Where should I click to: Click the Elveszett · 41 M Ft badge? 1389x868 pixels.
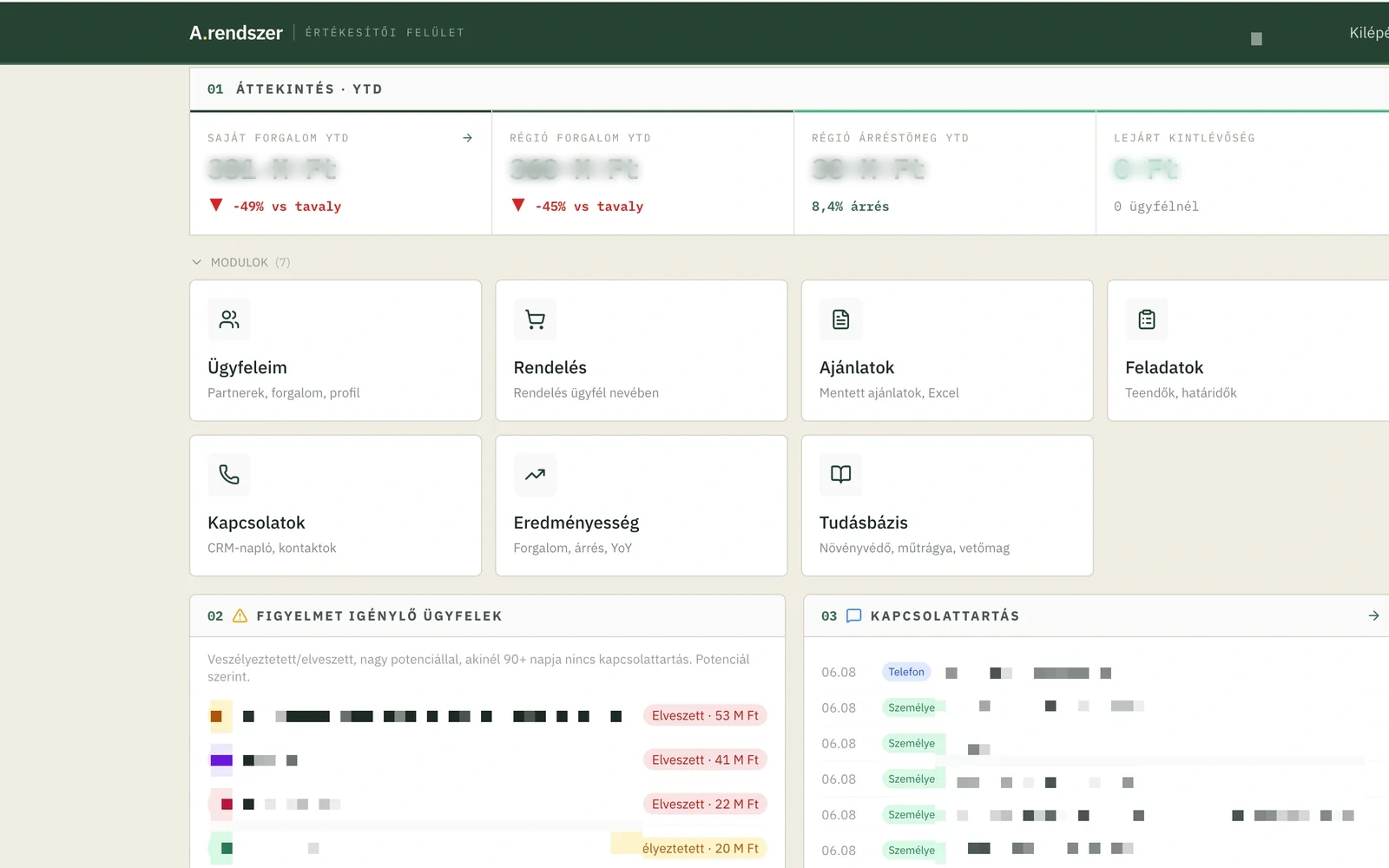click(705, 759)
